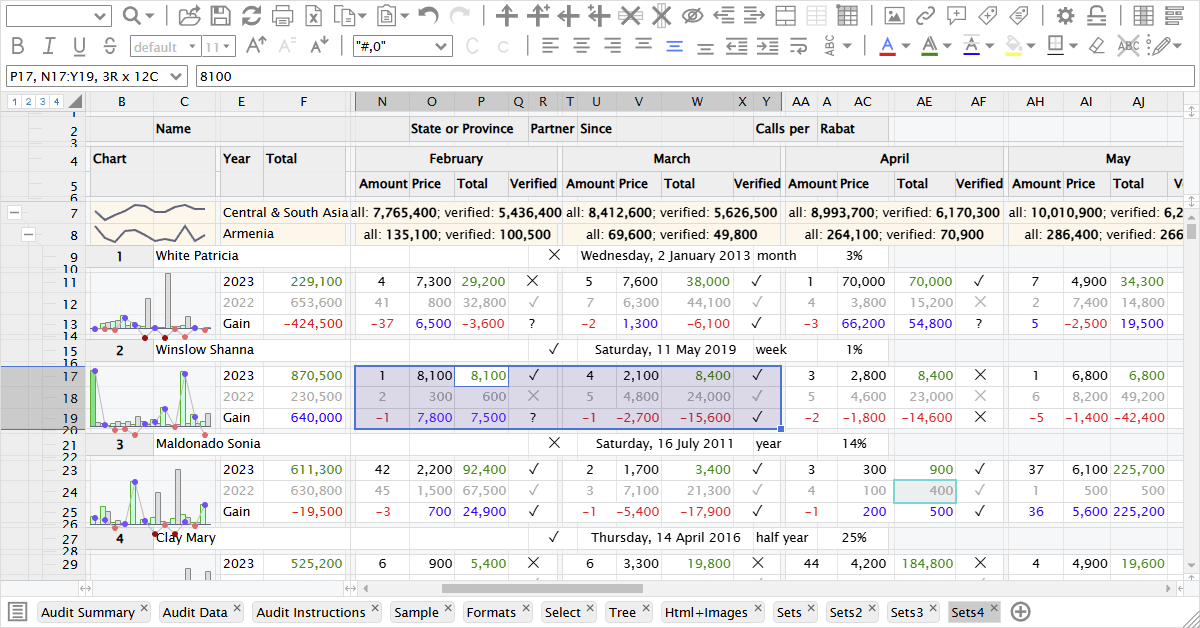Viewport: 1200px width, 628px height.
Task: Click the red text color swatch
Action: point(886,46)
